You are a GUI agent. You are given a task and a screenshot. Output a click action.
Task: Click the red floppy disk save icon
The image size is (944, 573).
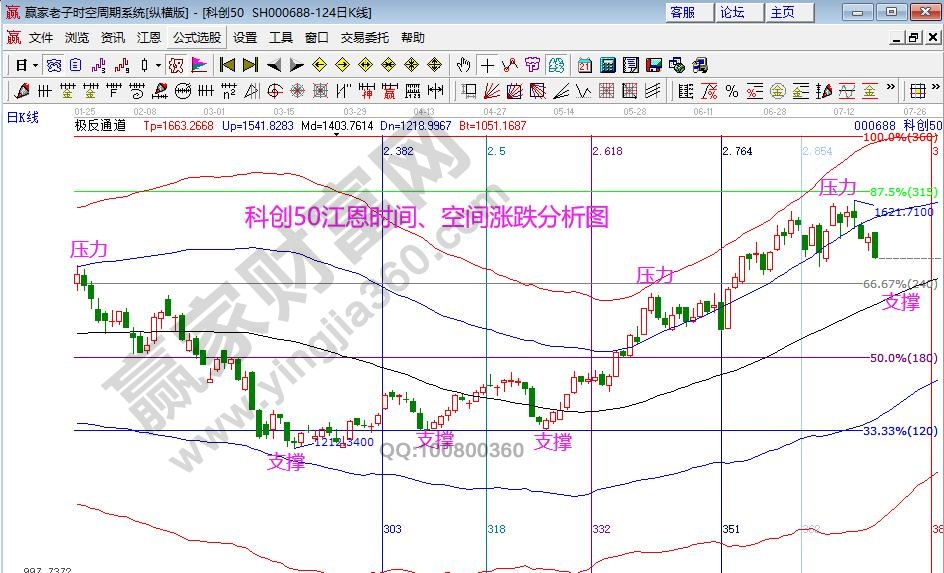654,65
